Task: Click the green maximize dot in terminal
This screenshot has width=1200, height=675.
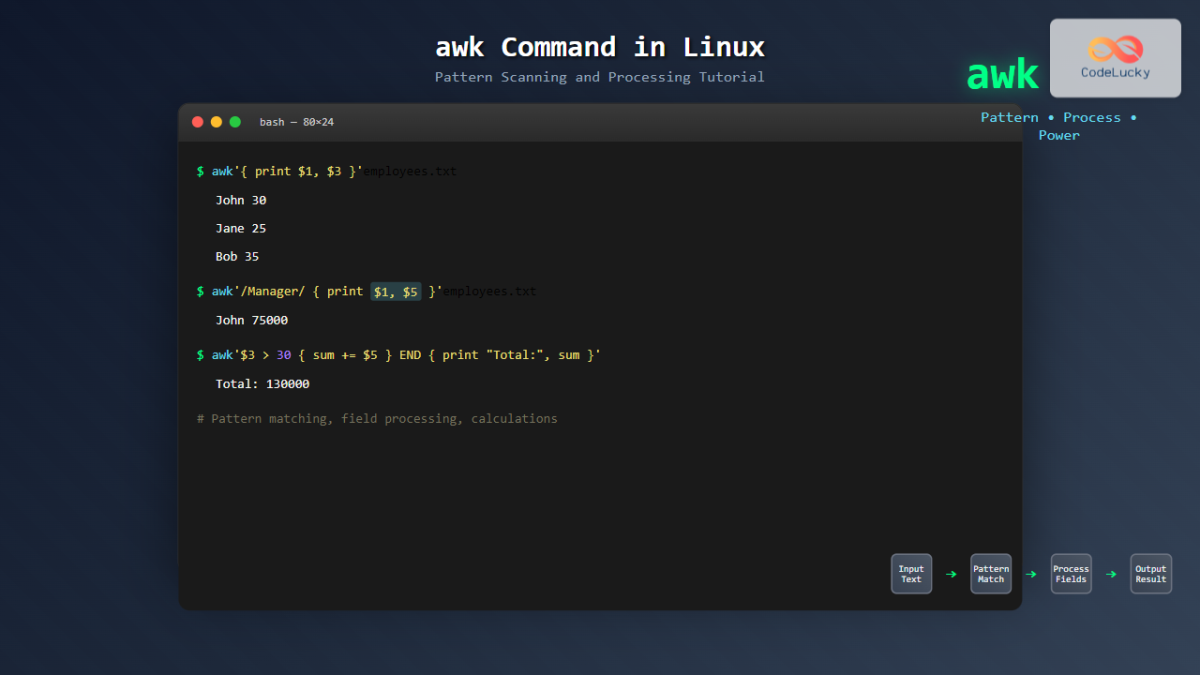Action: coord(235,122)
